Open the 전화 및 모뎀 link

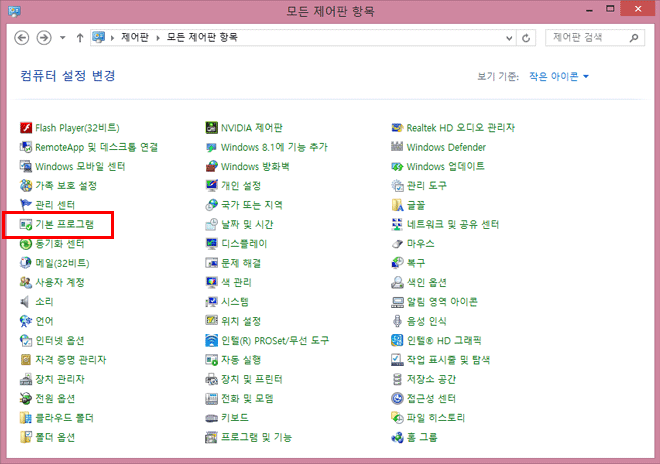pyautogui.click(x=248, y=399)
